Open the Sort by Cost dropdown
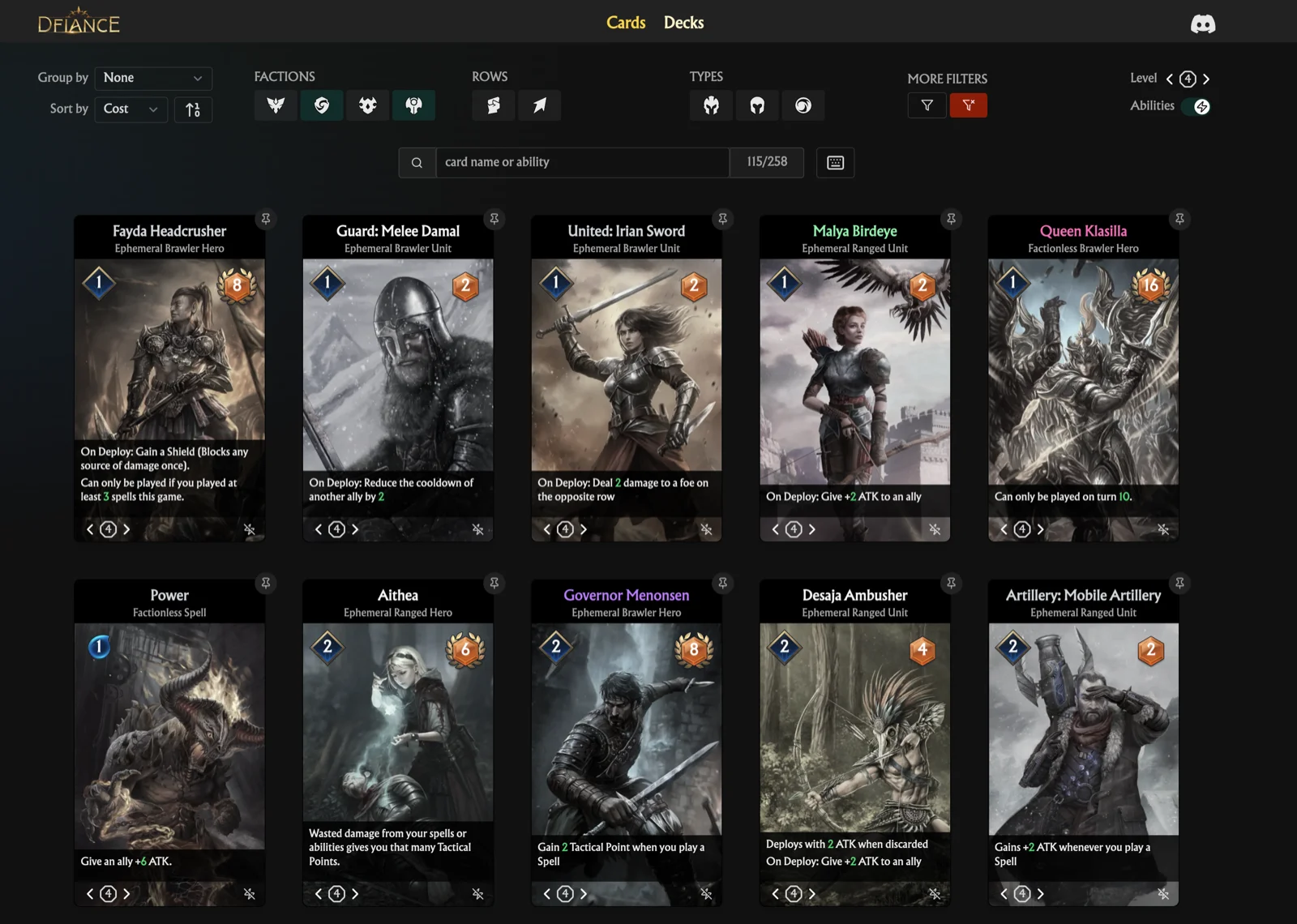 (x=131, y=109)
